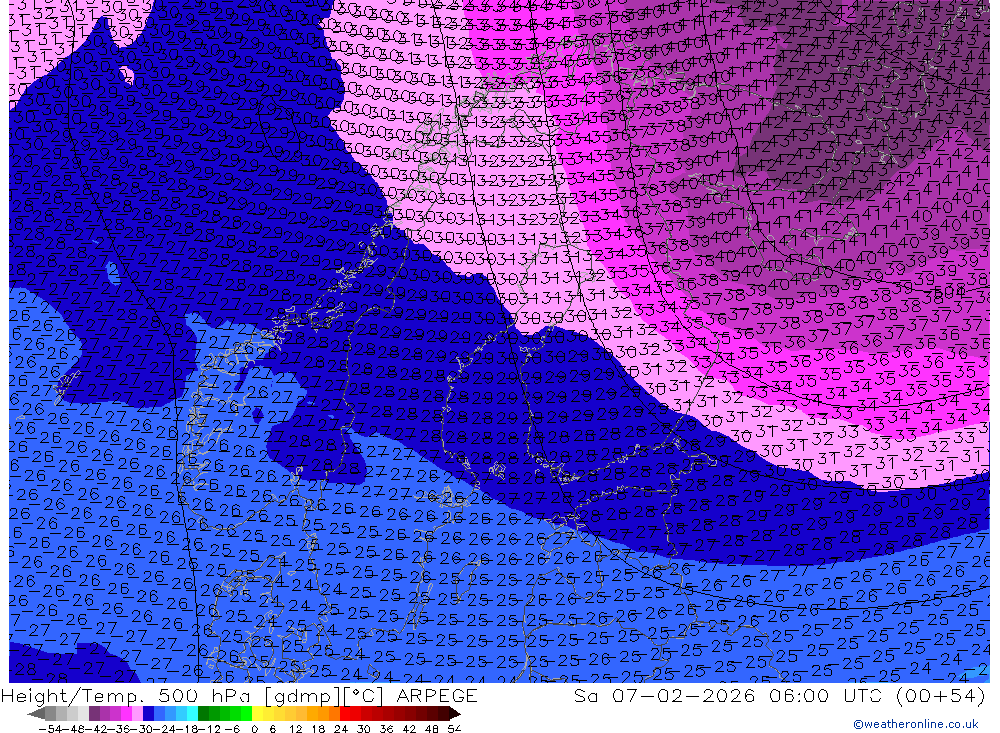
Task: Click the -54 legend scale label
Action: 50,729
